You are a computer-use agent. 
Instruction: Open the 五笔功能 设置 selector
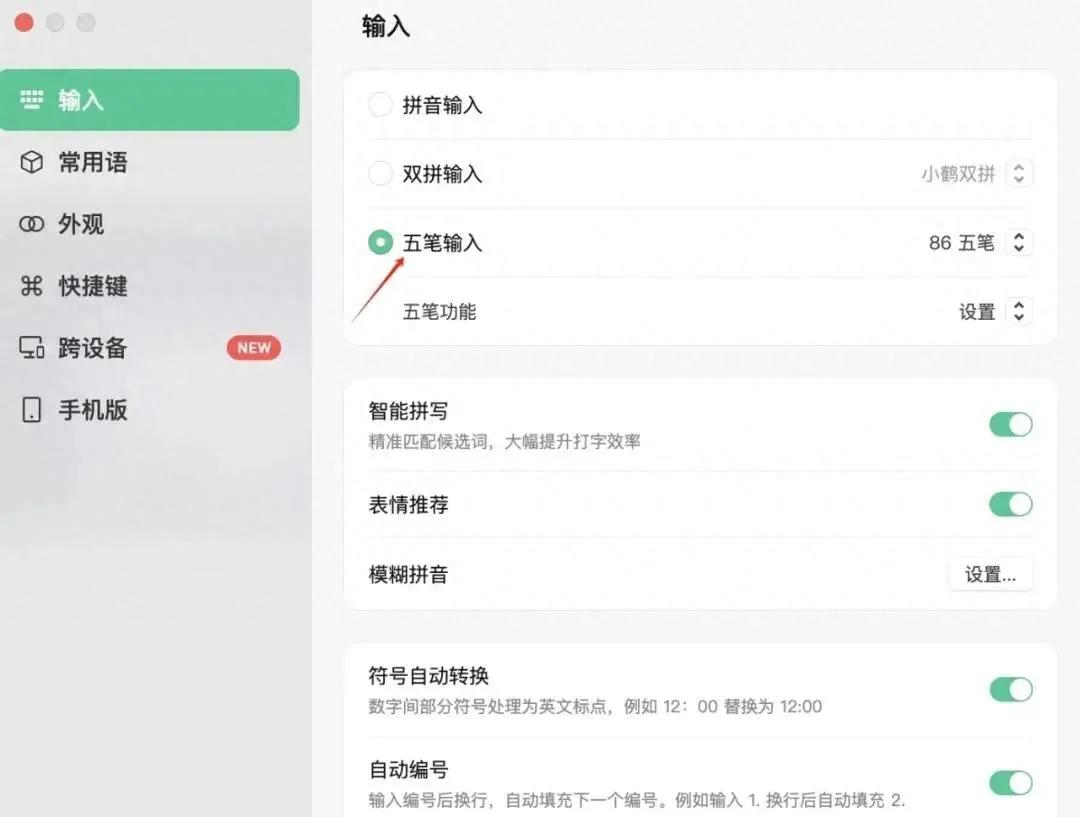[x=1018, y=311]
